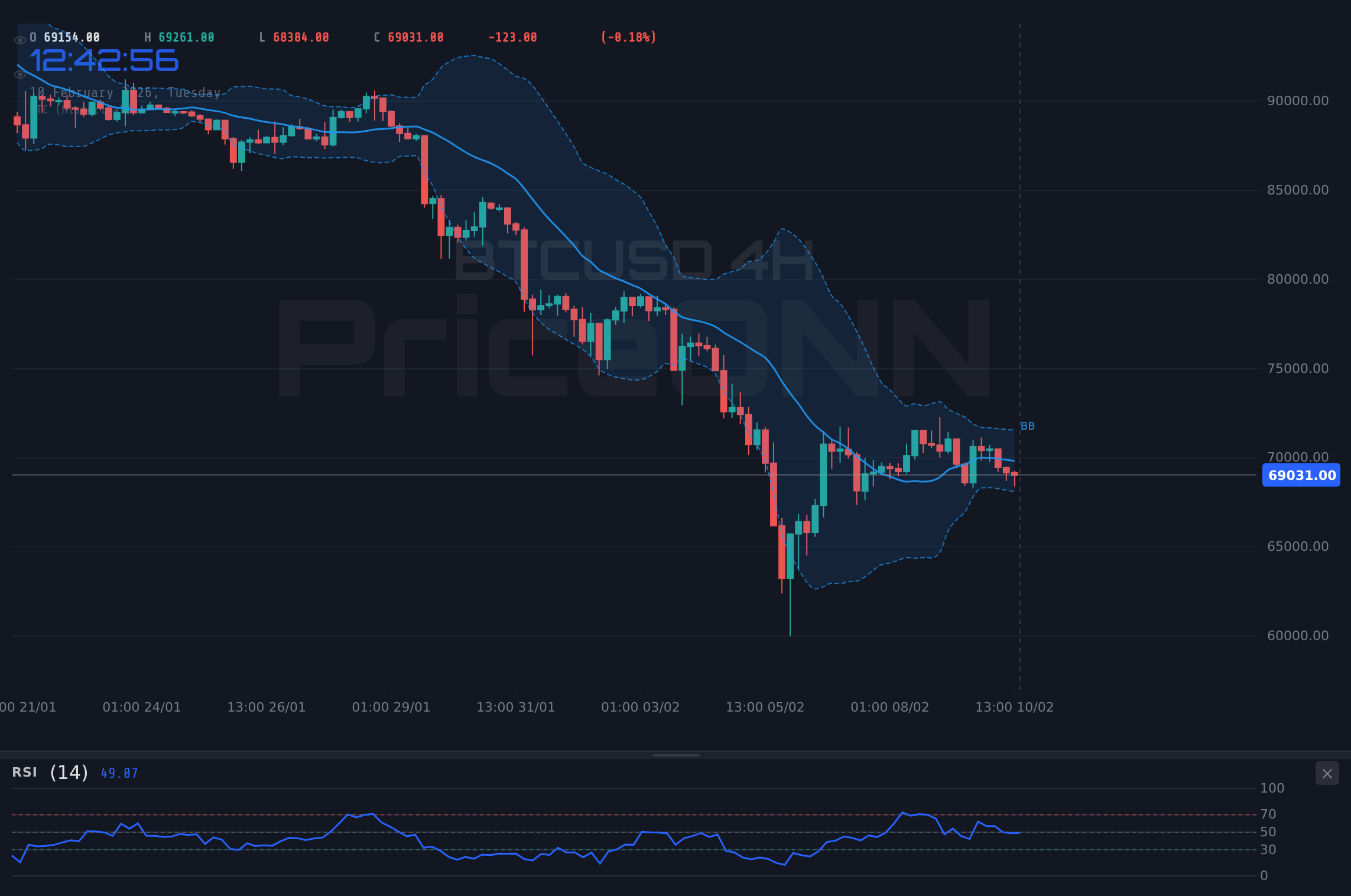Click the open value 69154.00
The height and width of the screenshot is (896, 1351).
click(x=72, y=37)
